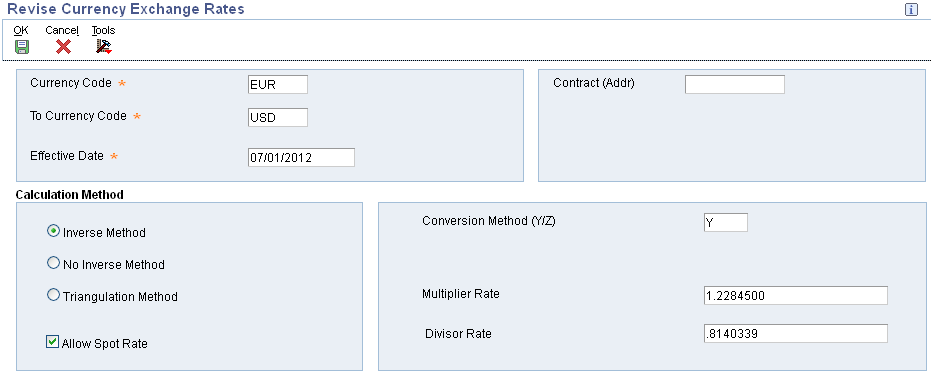Click the floppy disk save icon under OK
This screenshot has width=931, height=374.
22,47
